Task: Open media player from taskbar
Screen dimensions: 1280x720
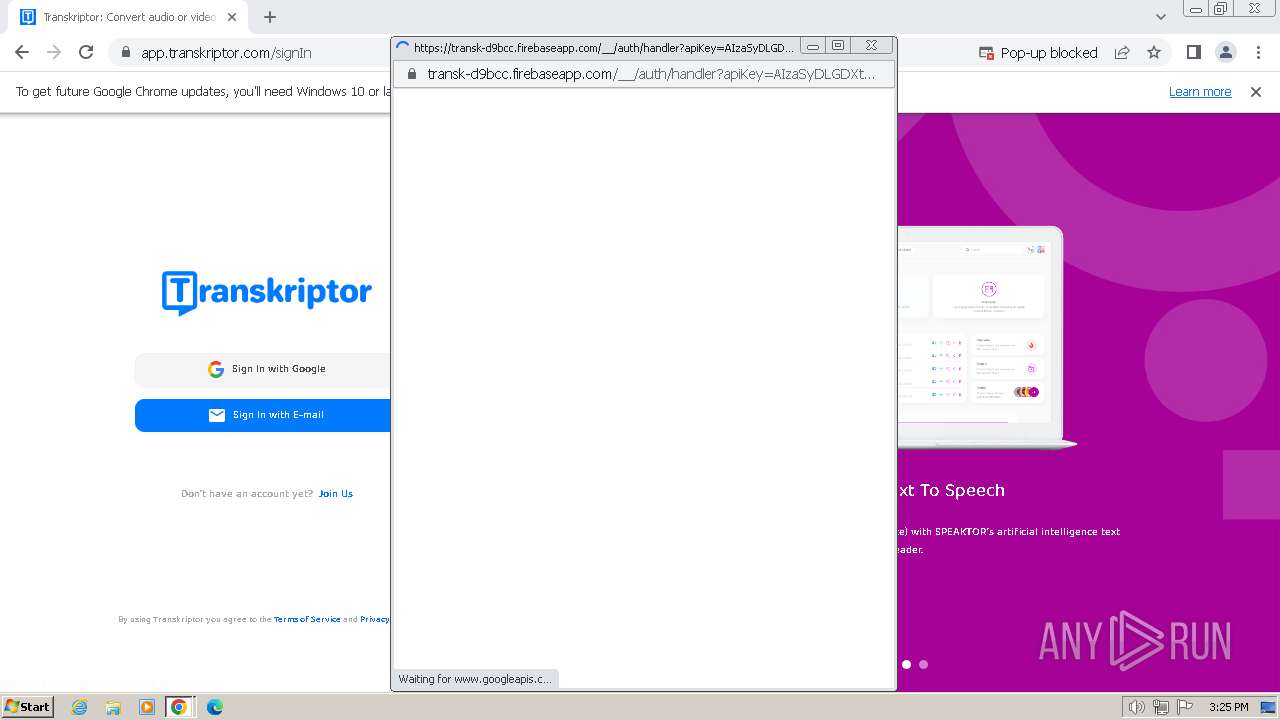Action: click(146, 707)
